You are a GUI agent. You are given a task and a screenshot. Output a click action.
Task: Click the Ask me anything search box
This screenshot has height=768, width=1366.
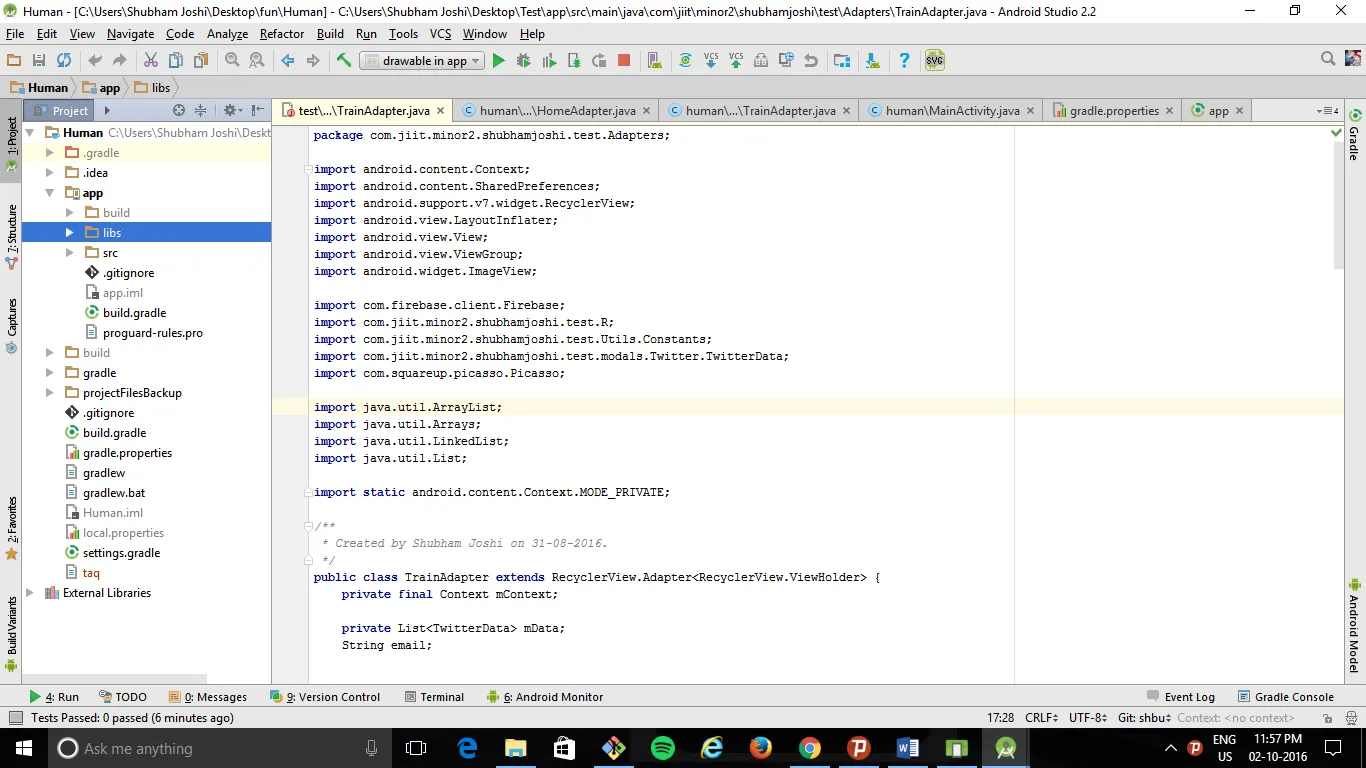tap(220, 748)
